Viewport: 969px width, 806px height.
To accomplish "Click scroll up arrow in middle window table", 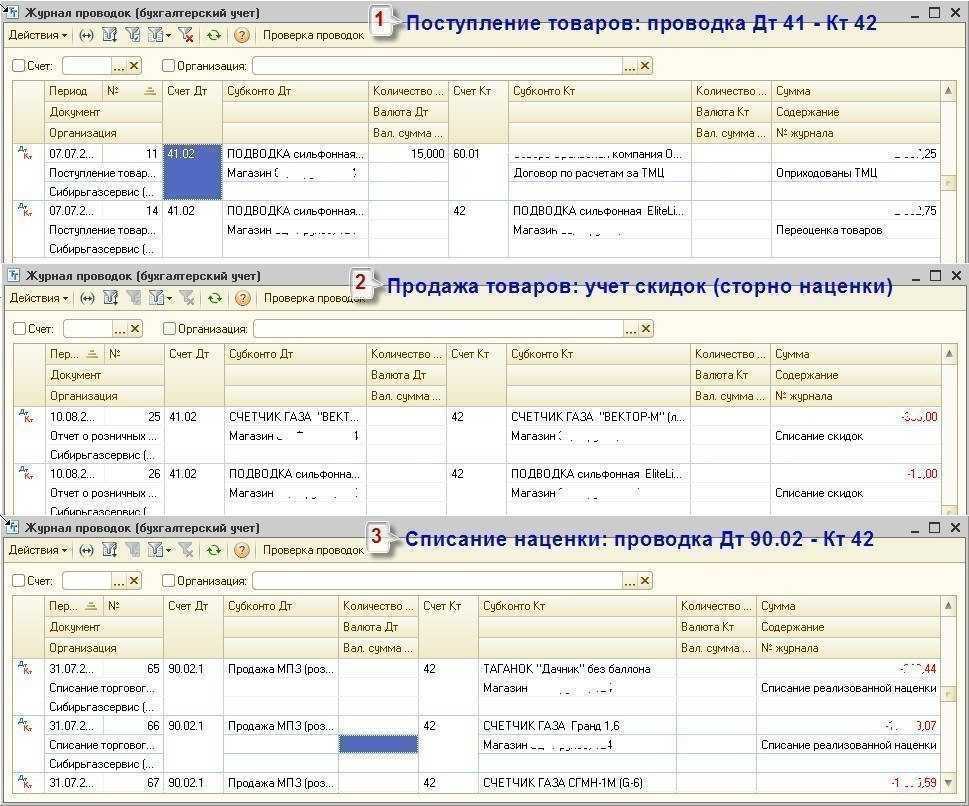I will pyautogui.click(x=949, y=354).
